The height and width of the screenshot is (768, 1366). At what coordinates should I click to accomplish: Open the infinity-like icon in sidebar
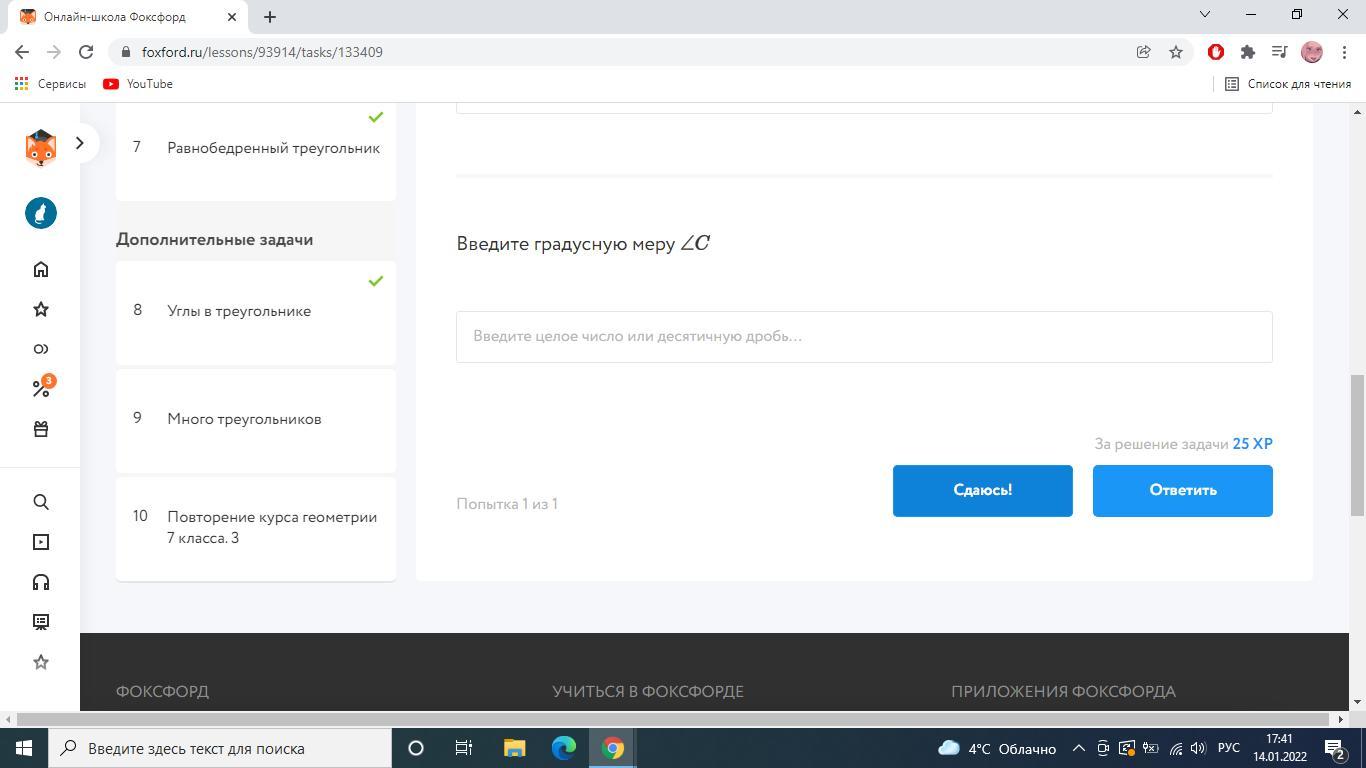pyautogui.click(x=41, y=349)
